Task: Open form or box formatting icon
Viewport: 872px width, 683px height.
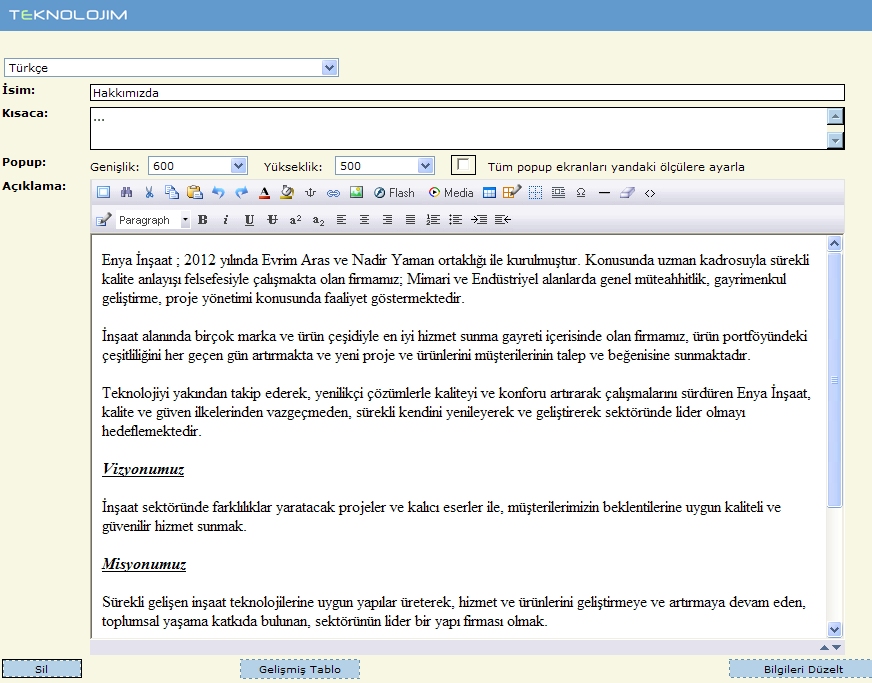Action: point(558,192)
